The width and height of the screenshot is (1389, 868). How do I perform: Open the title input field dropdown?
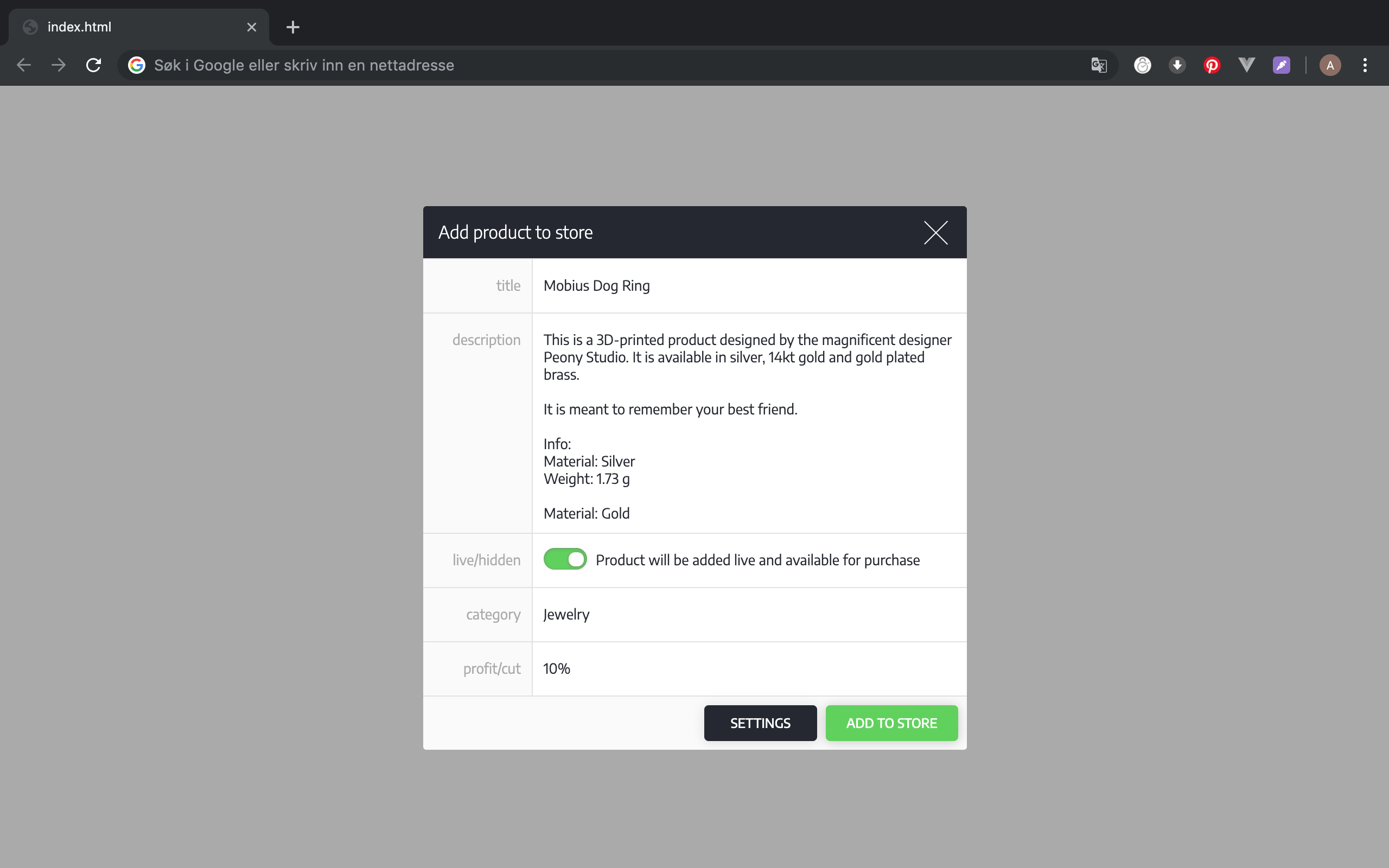click(748, 285)
